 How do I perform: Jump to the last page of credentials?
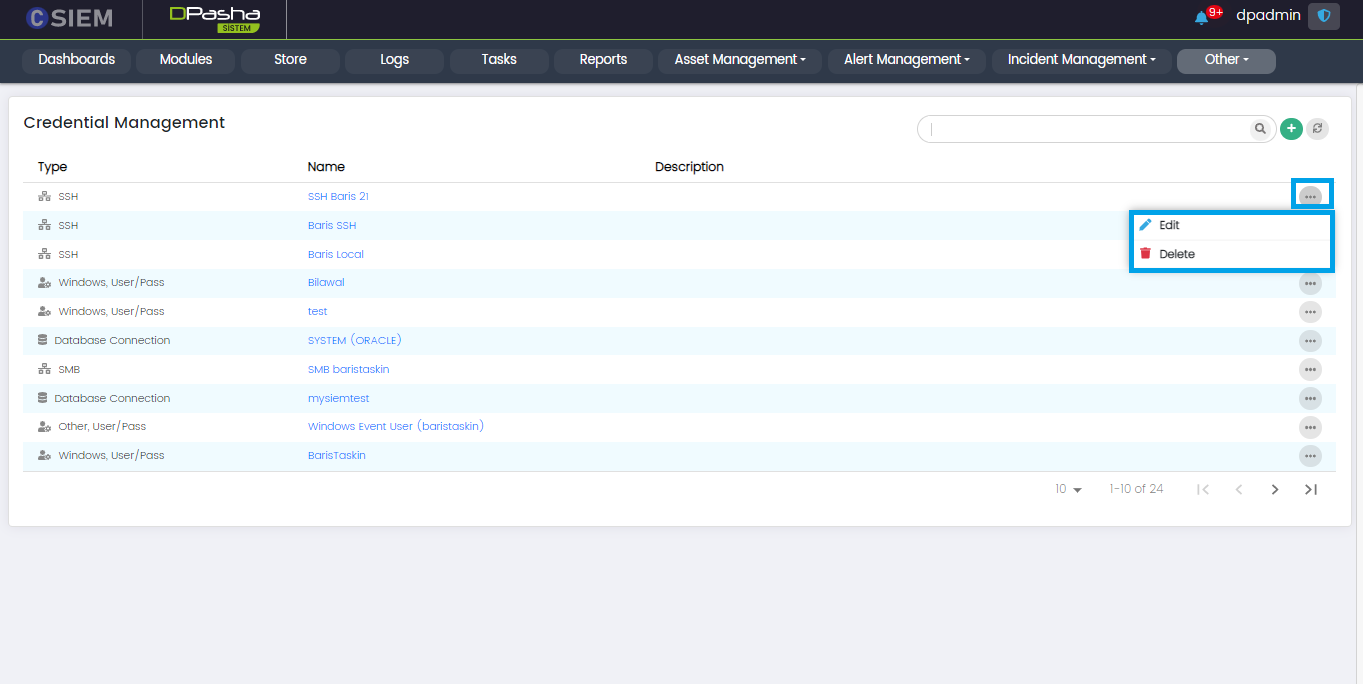(x=1311, y=490)
